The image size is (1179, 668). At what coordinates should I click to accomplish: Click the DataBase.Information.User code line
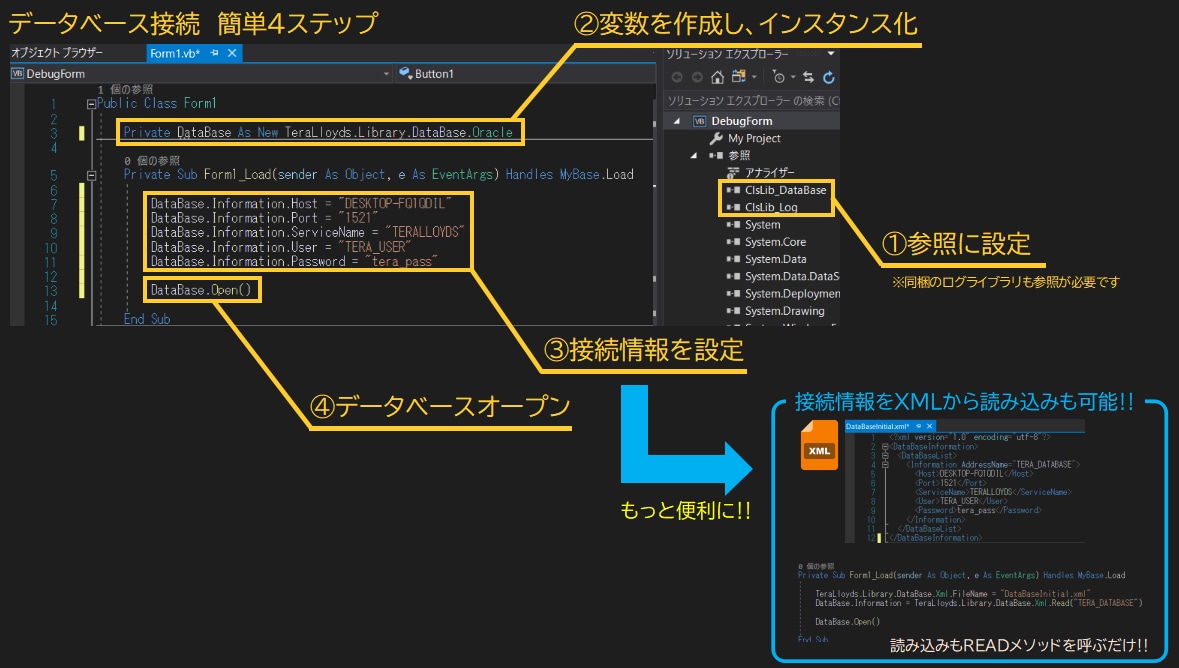(280, 247)
